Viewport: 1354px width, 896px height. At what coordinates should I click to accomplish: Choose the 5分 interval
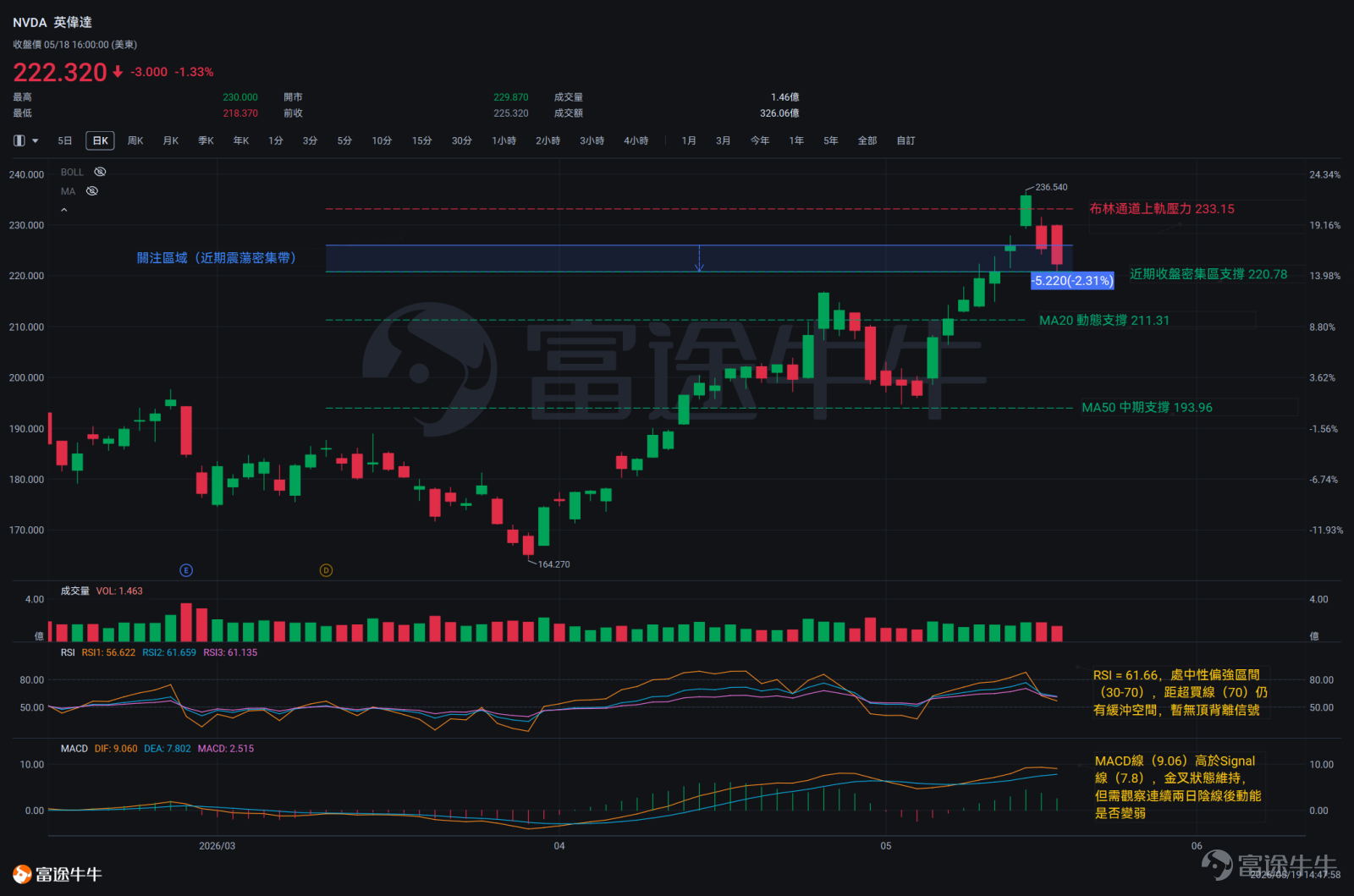coord(344,140)
